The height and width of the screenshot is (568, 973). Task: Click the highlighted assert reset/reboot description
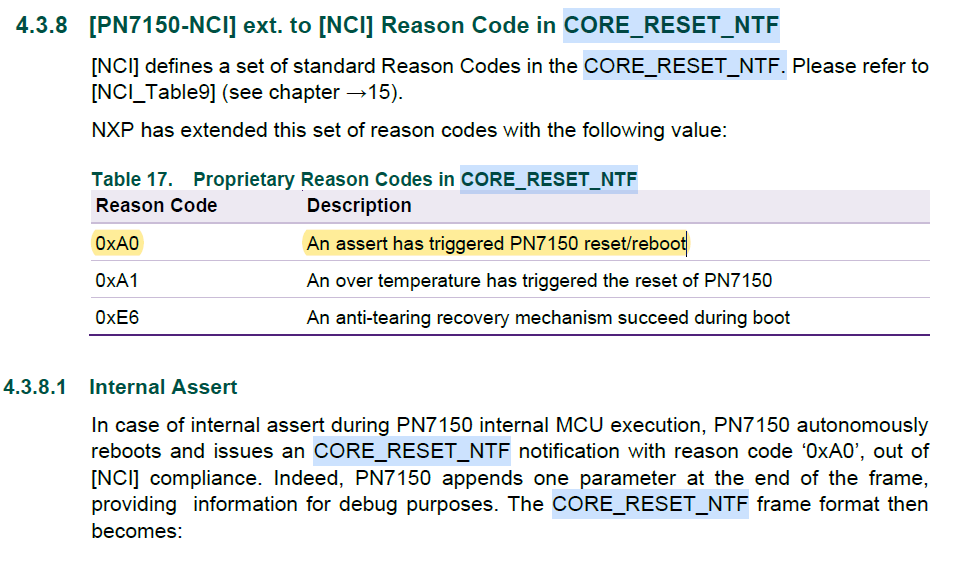coord(496,243)
